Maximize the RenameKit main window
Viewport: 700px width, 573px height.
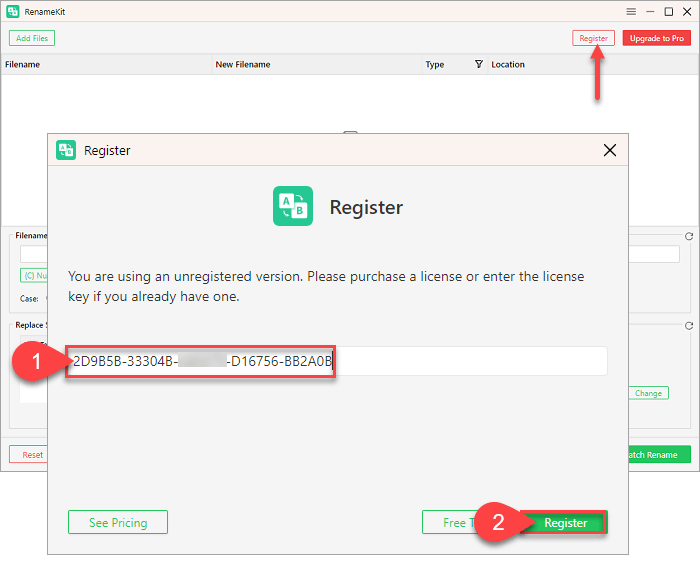(x=669, y=12)
